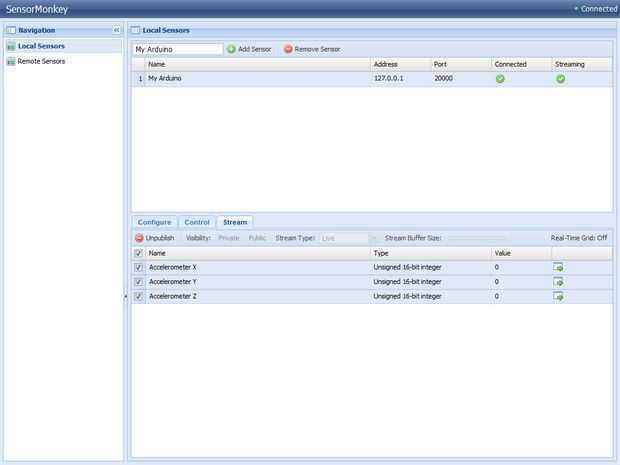
Task: Click the green Streaming status icon for My Arduino
Action: point(560,79)
